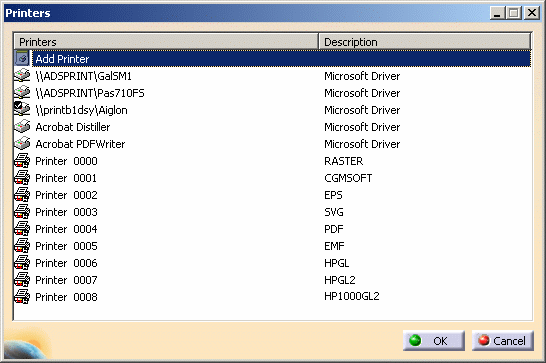Click the icon next to Printer 0004

(22, 229)
